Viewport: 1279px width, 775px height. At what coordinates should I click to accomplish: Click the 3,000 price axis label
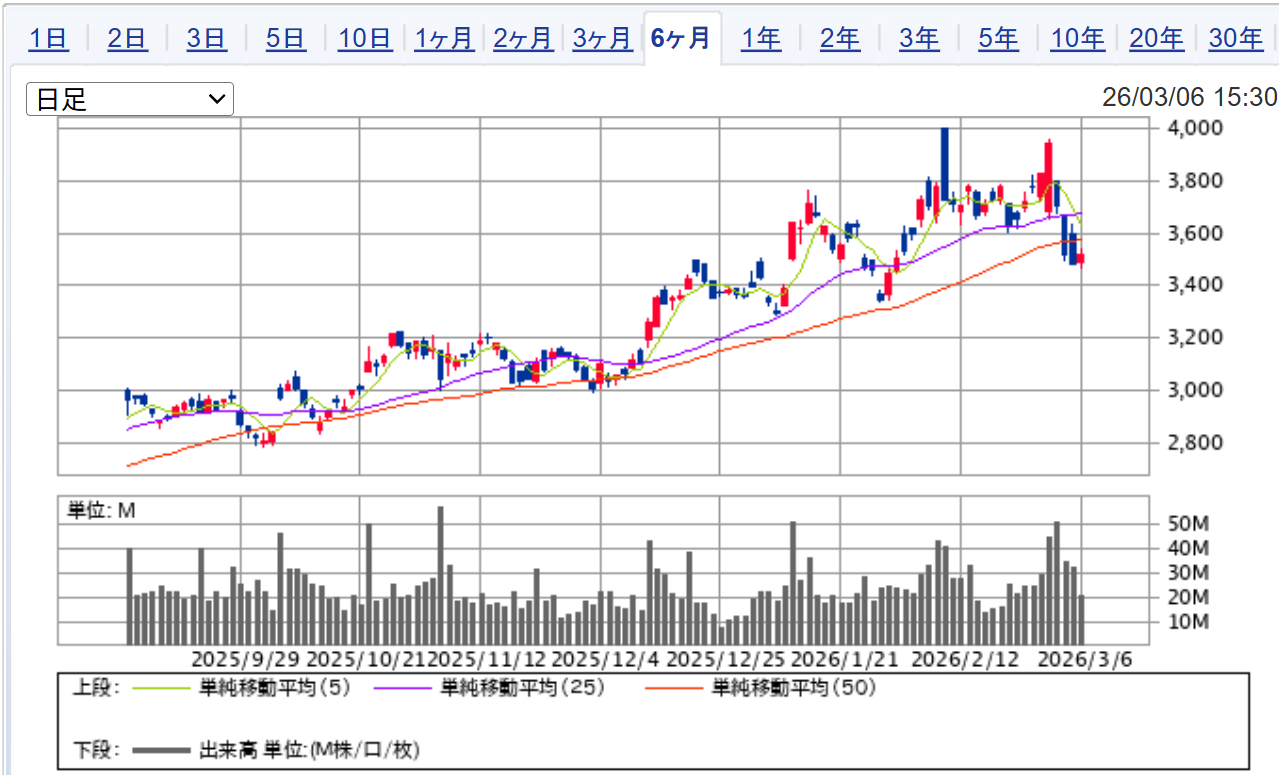[1196, 390]
